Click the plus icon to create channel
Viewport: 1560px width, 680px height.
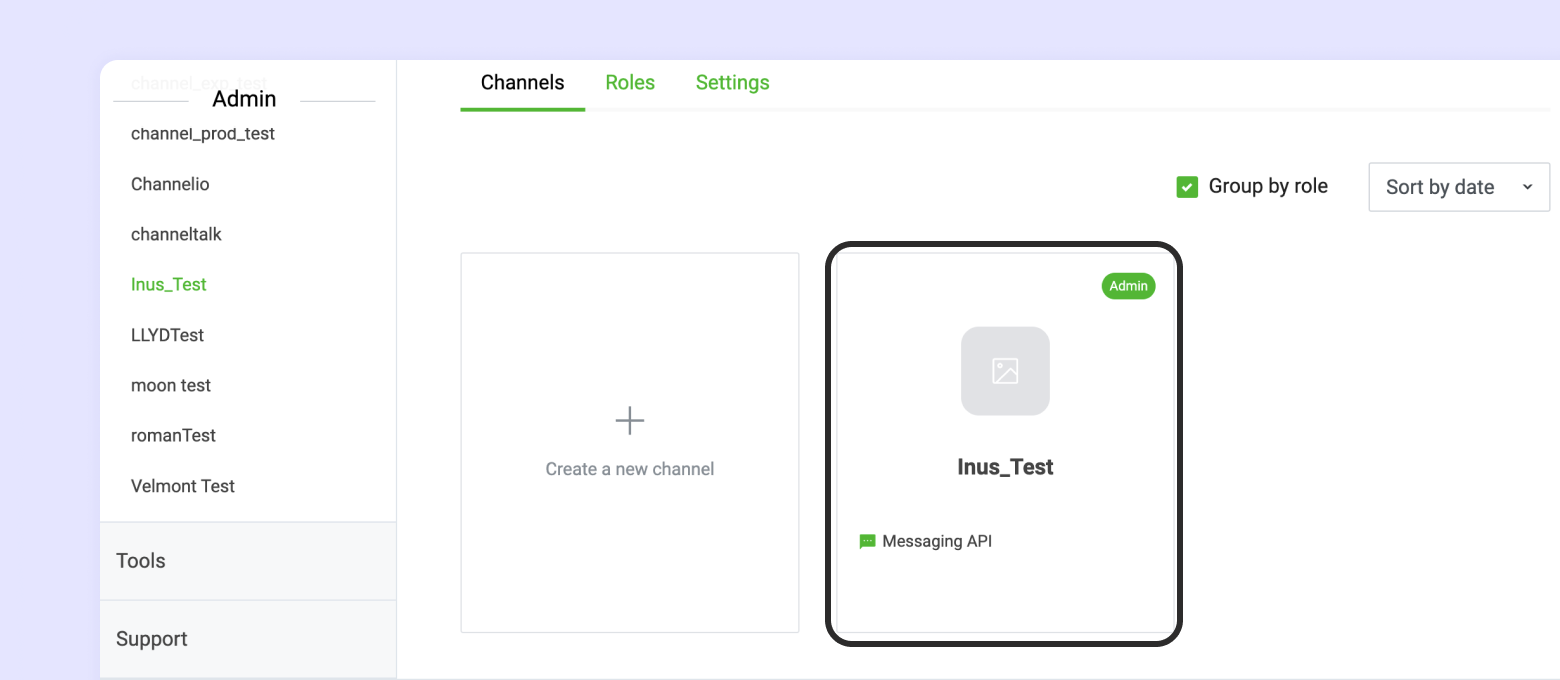tap(629, 421)
